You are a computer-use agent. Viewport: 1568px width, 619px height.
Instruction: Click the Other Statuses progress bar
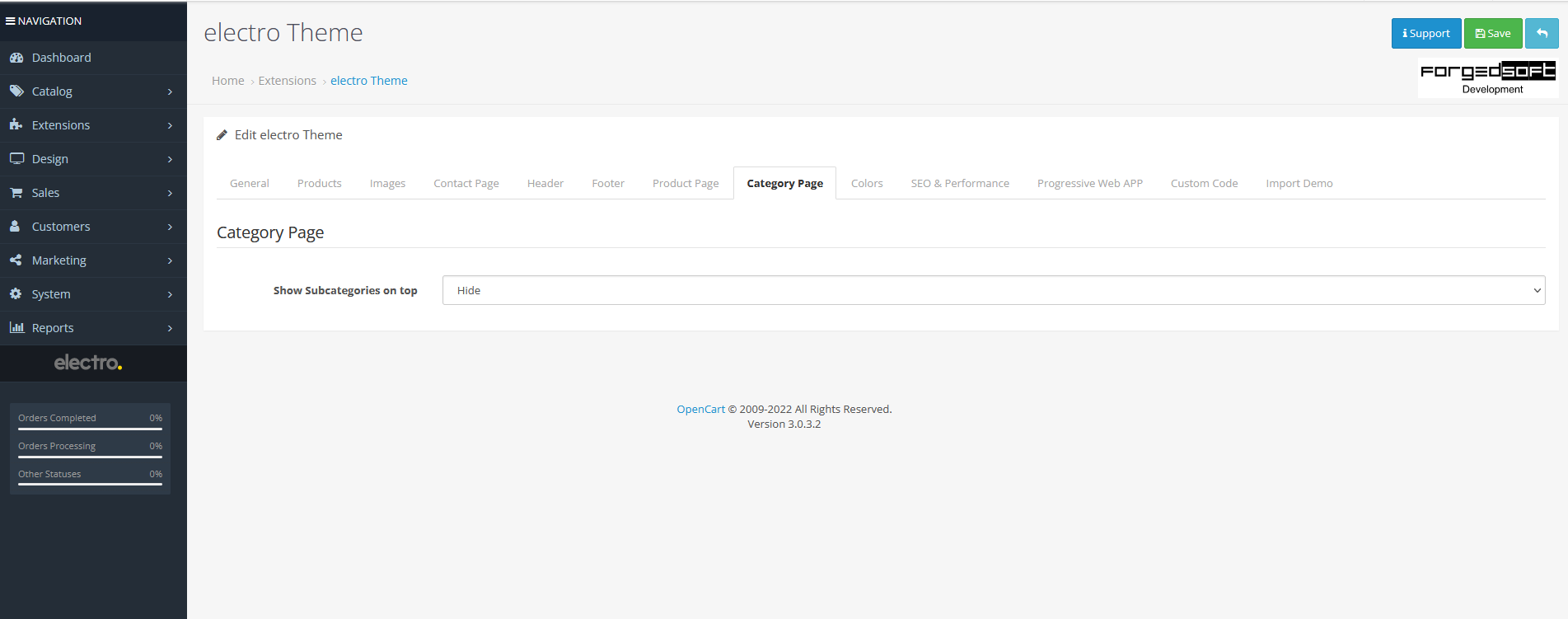click(90, 485)
